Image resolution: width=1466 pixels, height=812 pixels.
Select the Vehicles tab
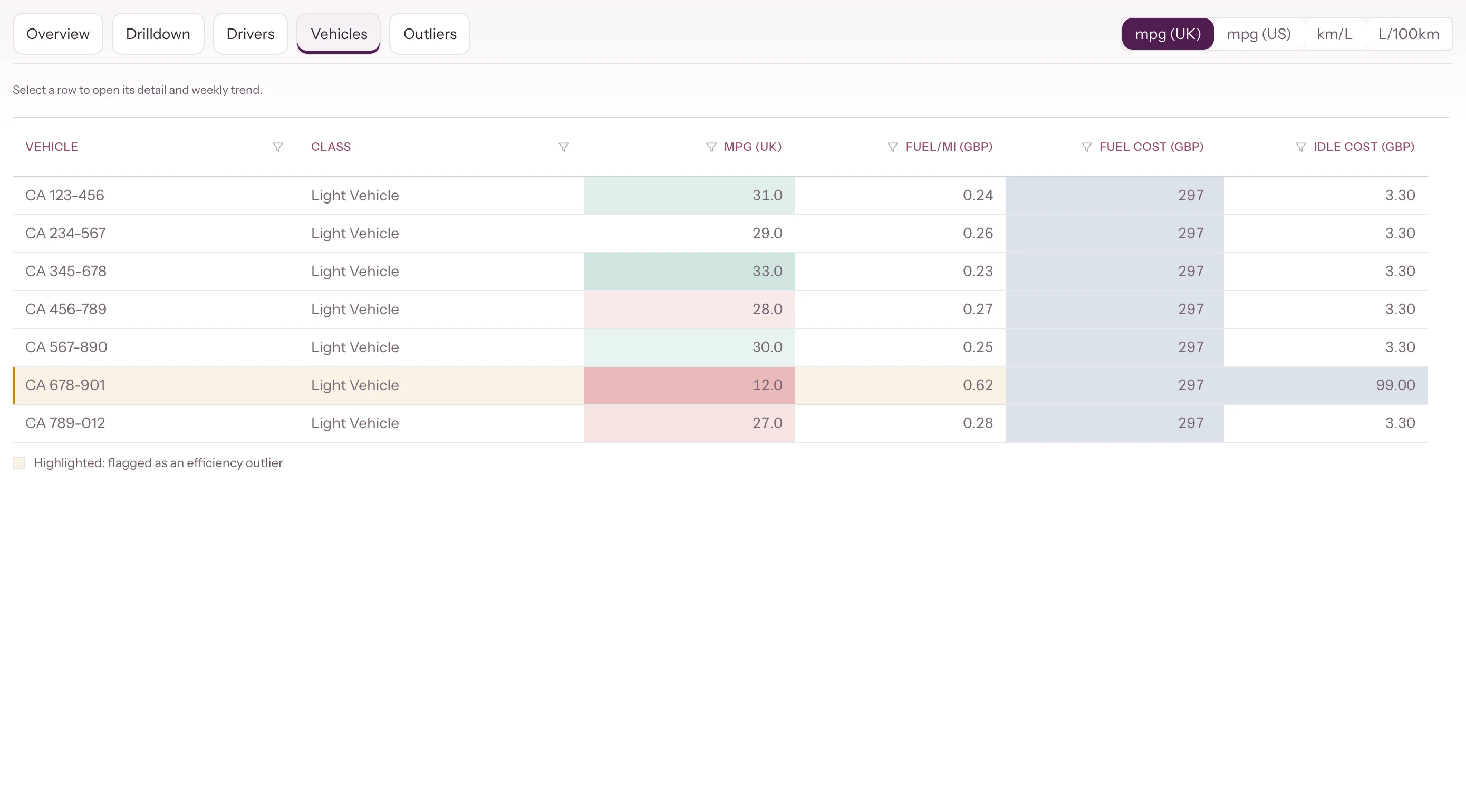pyautogui.click(x=339, y=34)
